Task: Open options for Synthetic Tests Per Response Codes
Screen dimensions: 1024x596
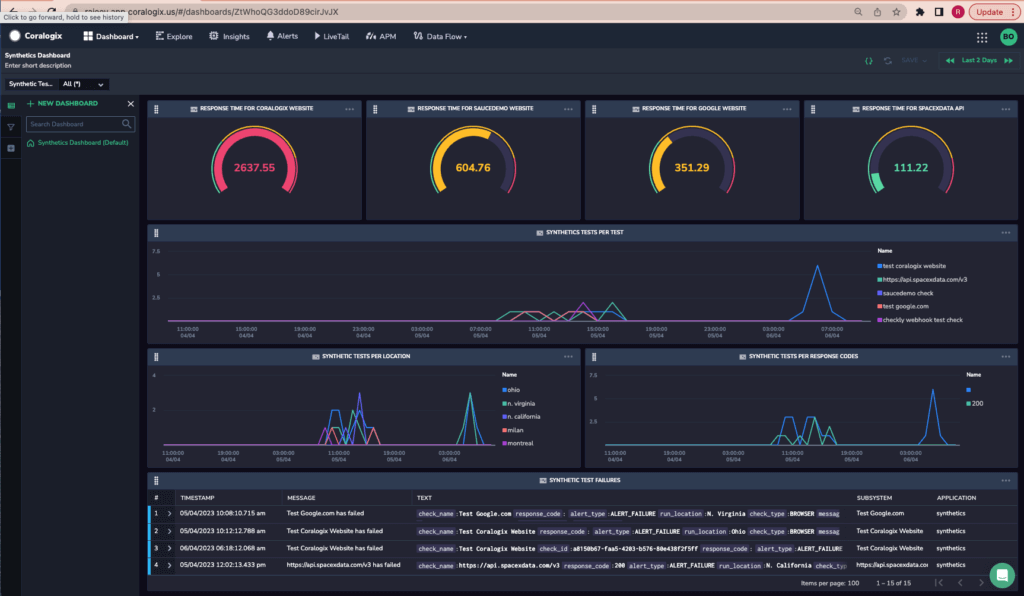Action: (x=1006, y=356)
